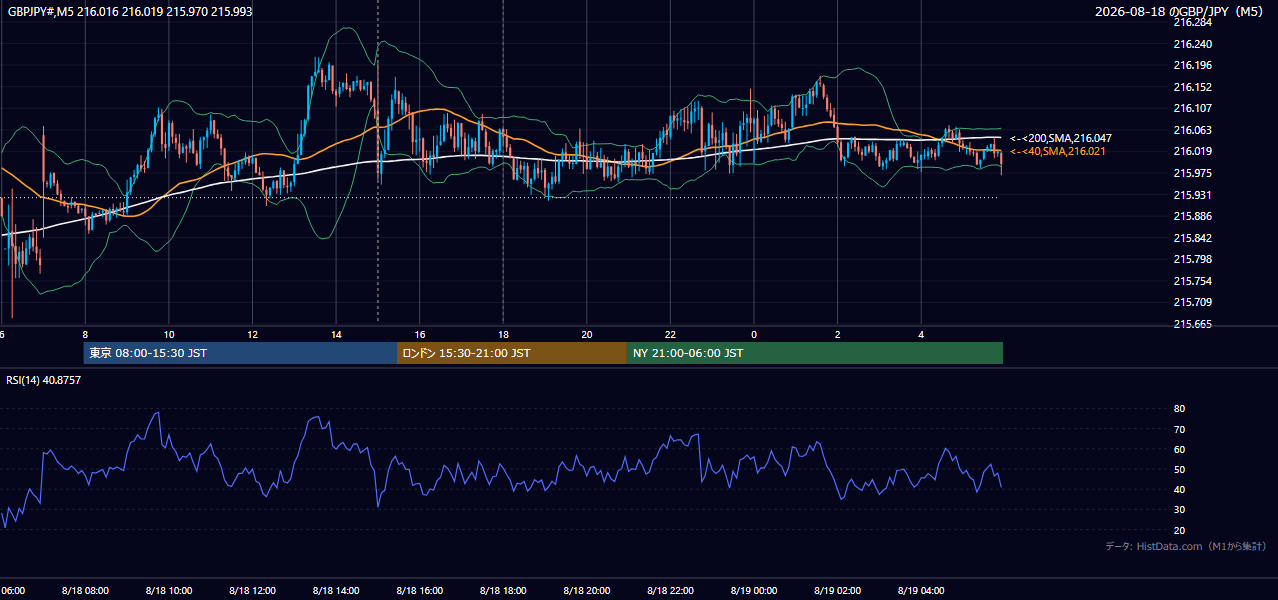Viewport: 1278px width, 600px height.
Task: Click the bottom date label '8/19 04:00'
Action: pos(921,591)
